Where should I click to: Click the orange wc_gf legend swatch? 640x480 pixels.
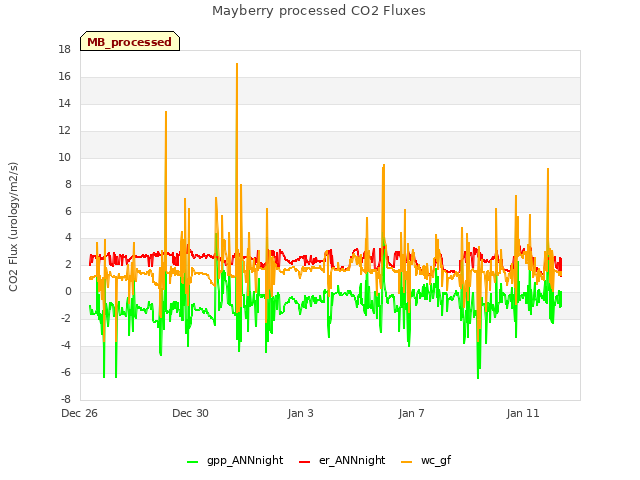click(x=407, y=462)
